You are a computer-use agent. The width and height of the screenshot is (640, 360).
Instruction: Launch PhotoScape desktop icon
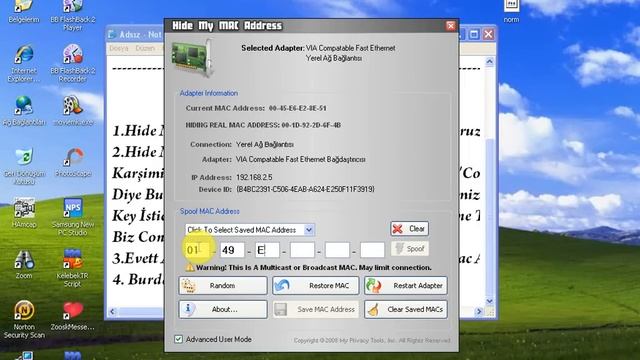point(73,162)
